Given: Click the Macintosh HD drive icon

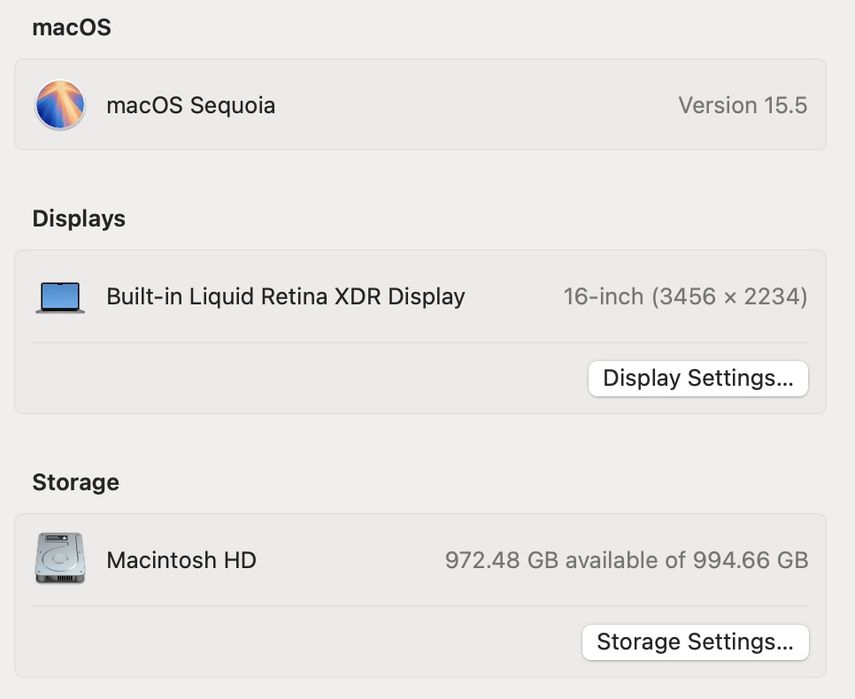Looking at the screenshot, I should [x=60, y=559].
